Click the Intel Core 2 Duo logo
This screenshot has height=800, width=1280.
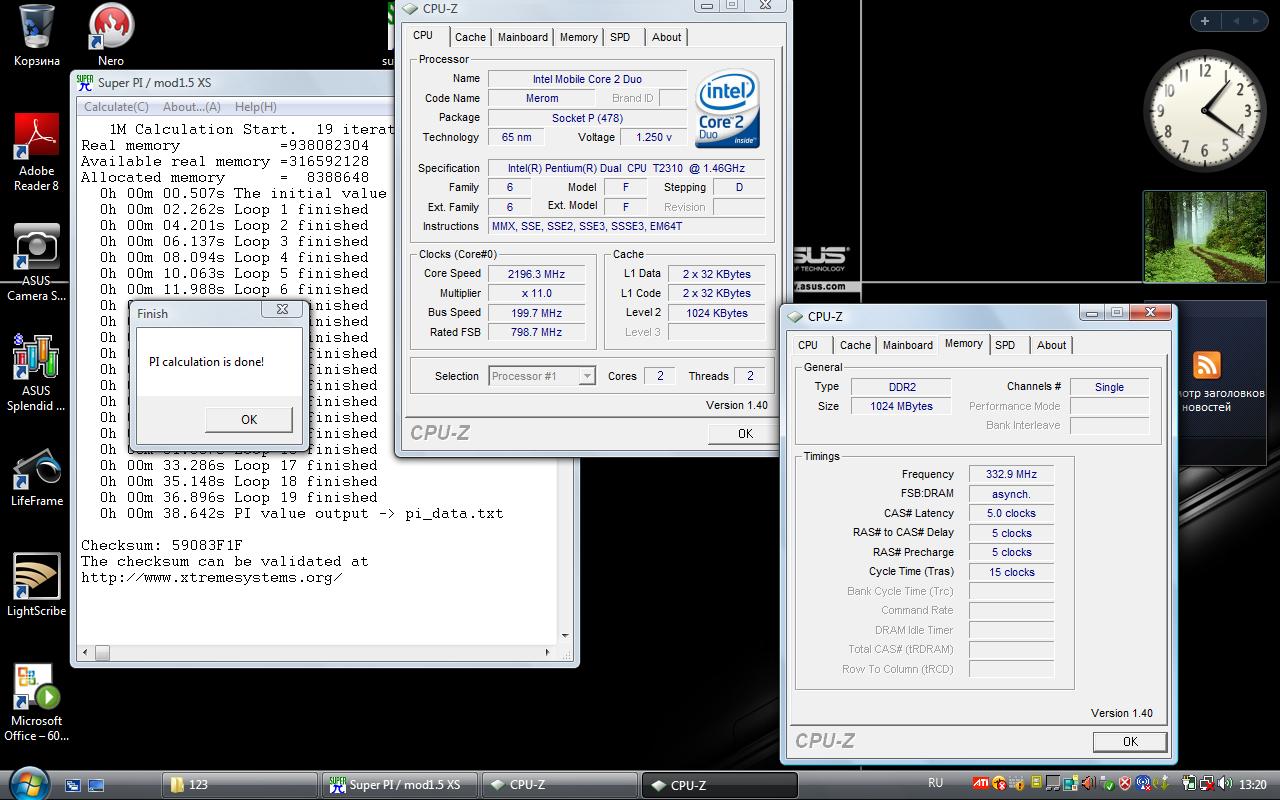point(727,108)
